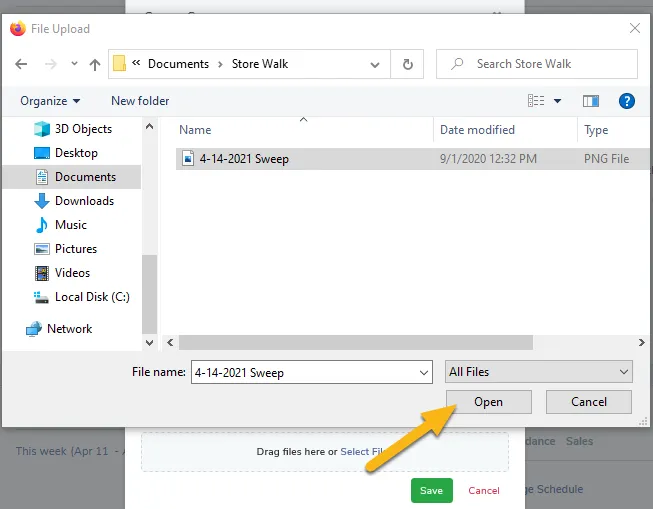Click the PNG File type cell

point(606,159)
